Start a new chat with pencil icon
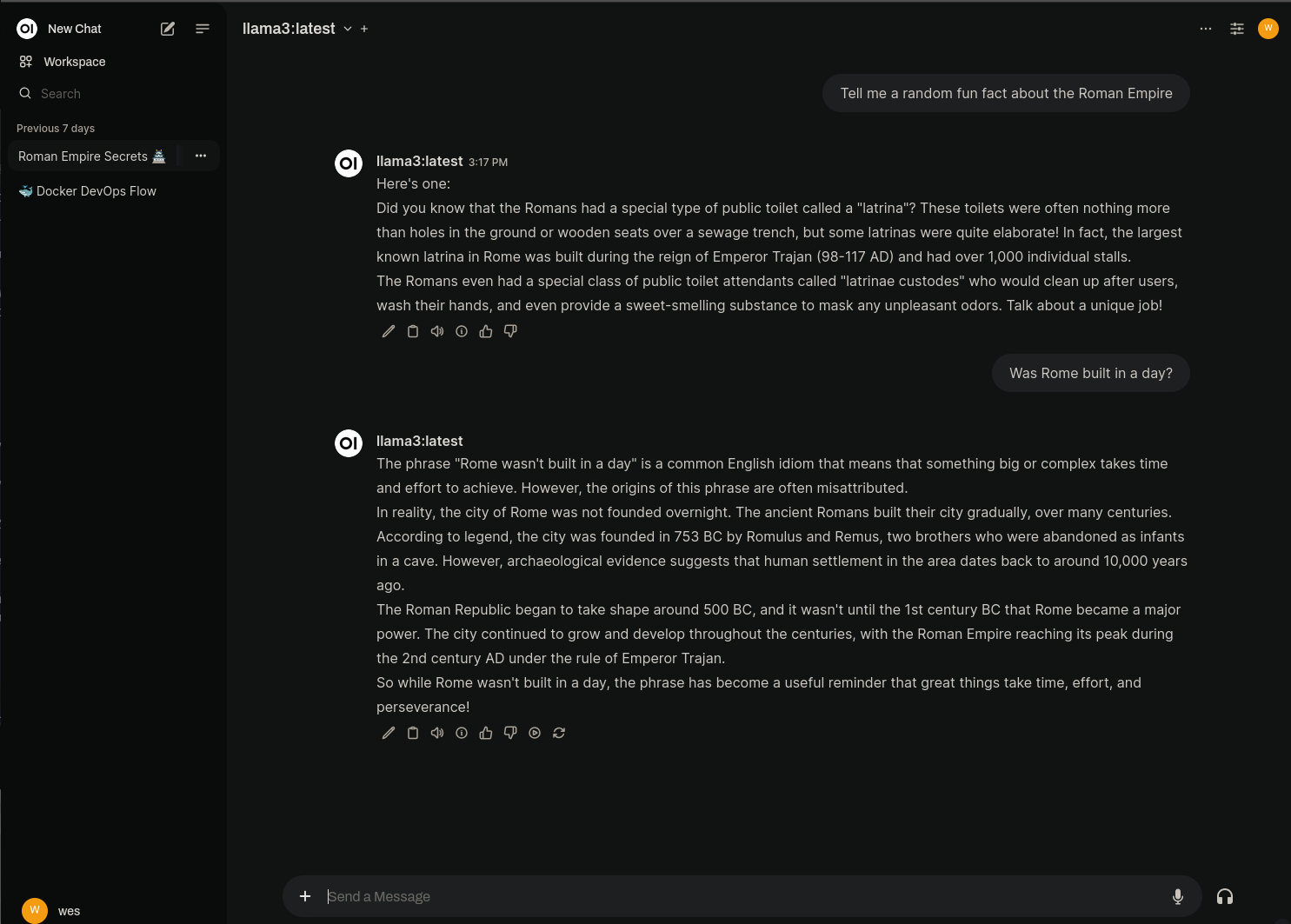The image size is (1291, 924). [x=168, y=29]
